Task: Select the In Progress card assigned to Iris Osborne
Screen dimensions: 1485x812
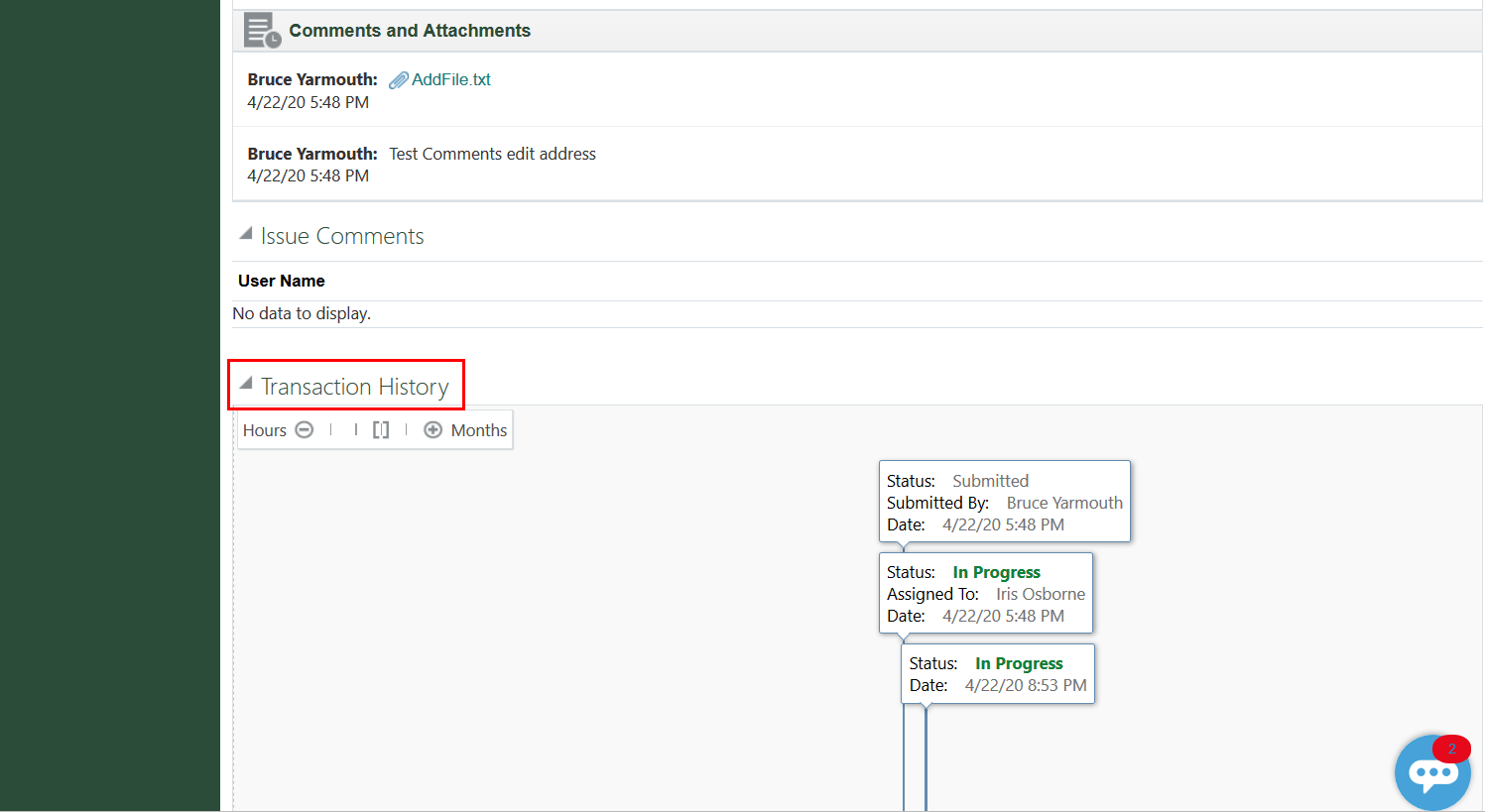Action: coord(985,593)
